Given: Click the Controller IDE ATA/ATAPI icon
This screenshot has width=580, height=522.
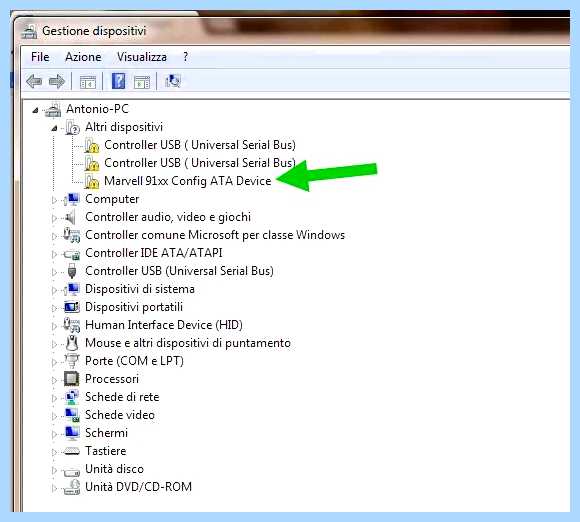Looking at the screenshot, I should 72,254.
